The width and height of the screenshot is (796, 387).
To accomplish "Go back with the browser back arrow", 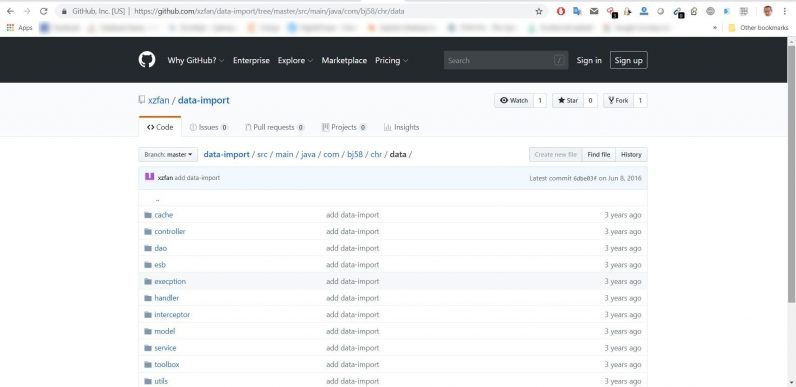I will tap(10, 11).
